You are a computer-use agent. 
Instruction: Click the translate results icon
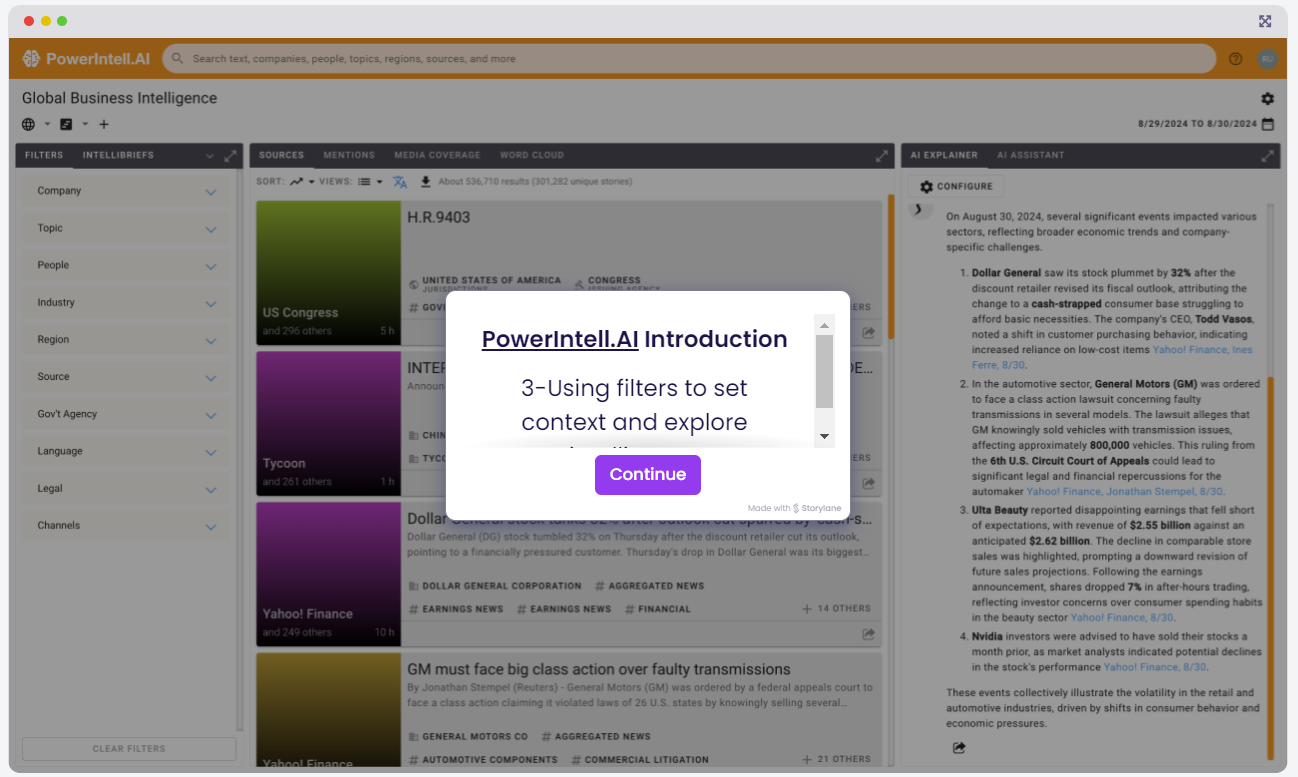(x=400, y=182)
